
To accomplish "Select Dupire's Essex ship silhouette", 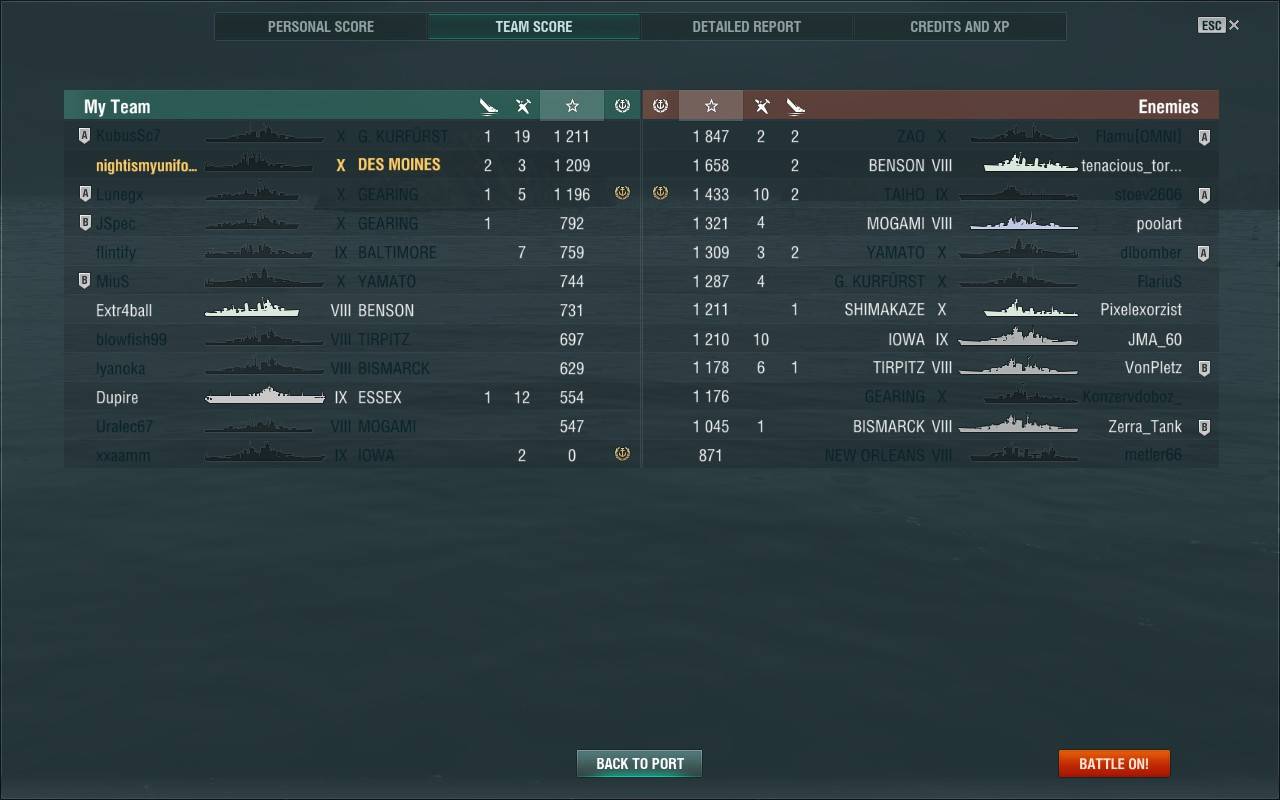I will coord(265,397).
